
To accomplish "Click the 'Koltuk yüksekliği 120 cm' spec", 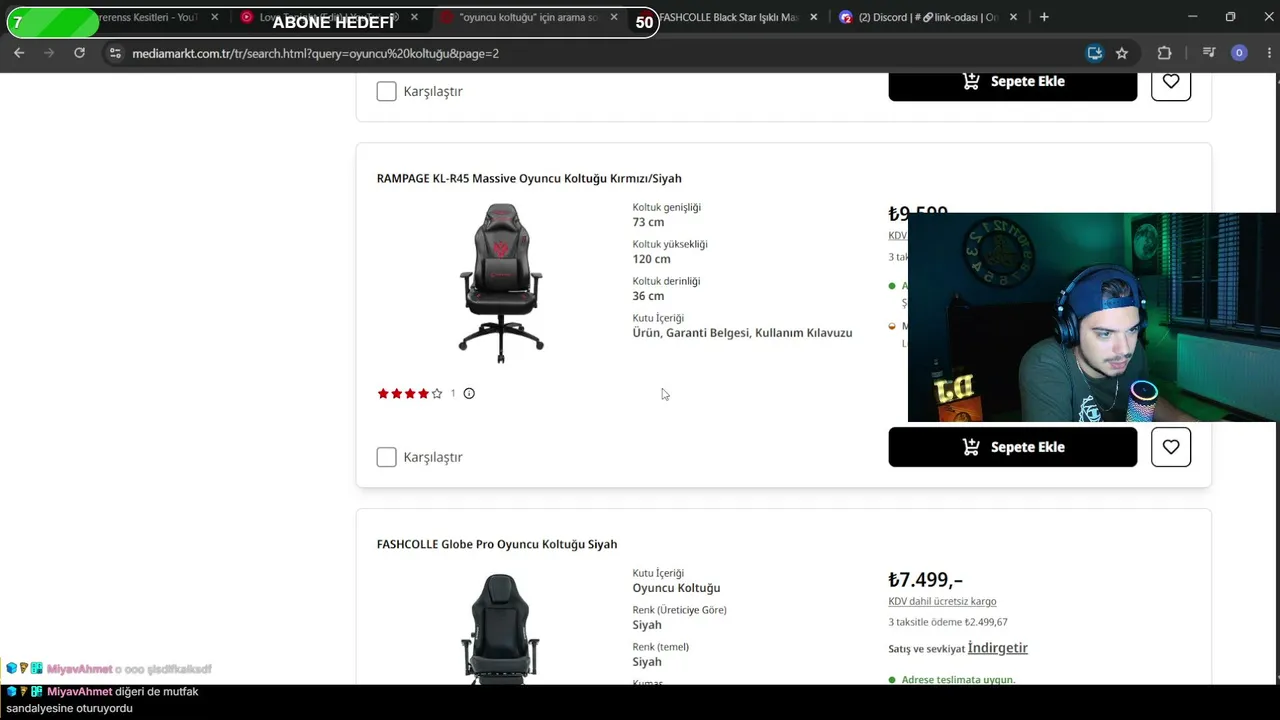I will pos(670,252).
